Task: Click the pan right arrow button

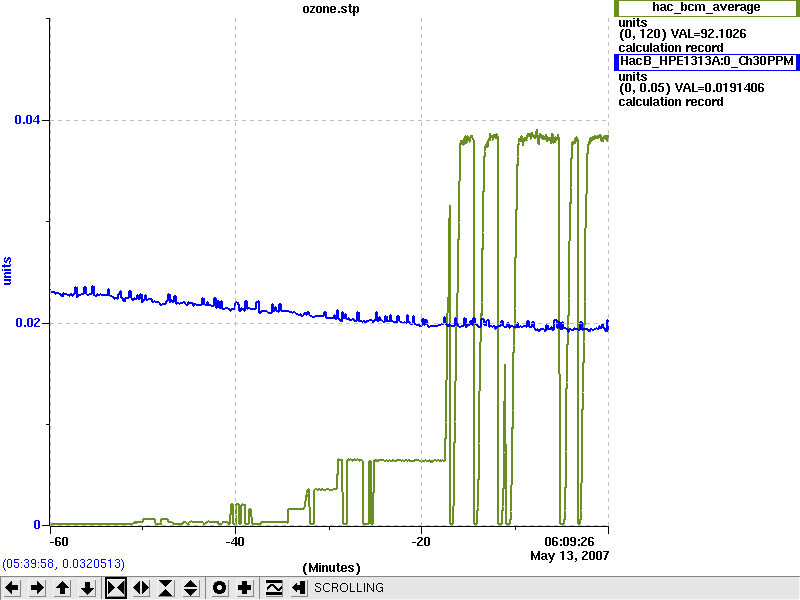Action: pos(37,588)
